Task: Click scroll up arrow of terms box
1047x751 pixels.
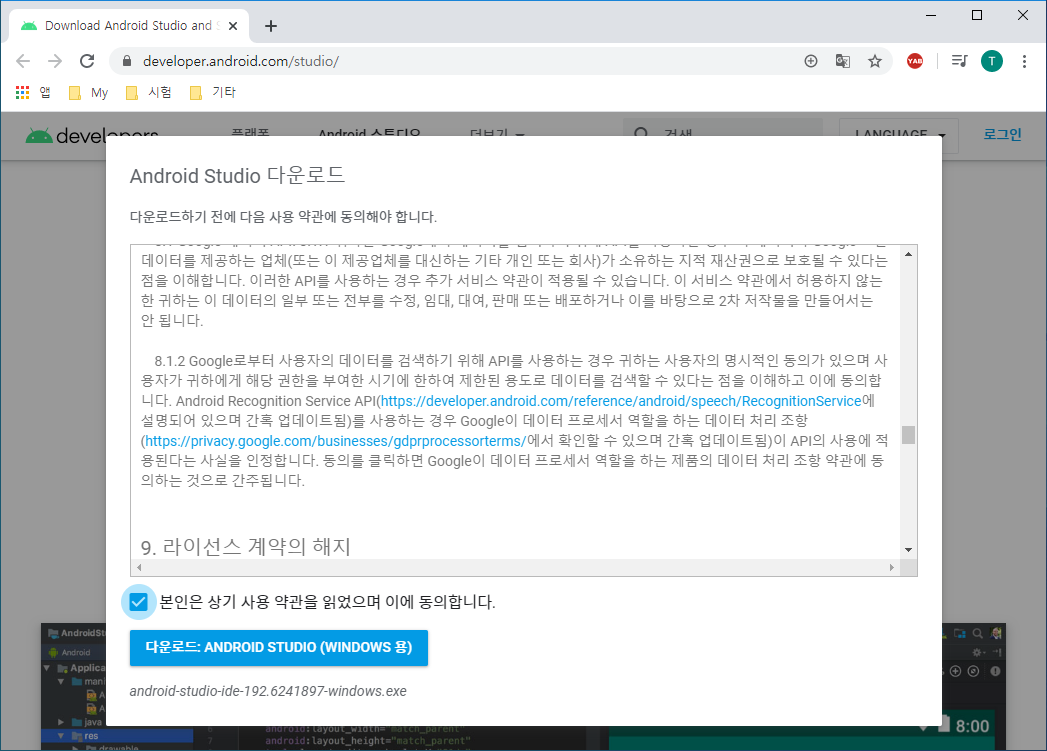Action: point(908,254)
